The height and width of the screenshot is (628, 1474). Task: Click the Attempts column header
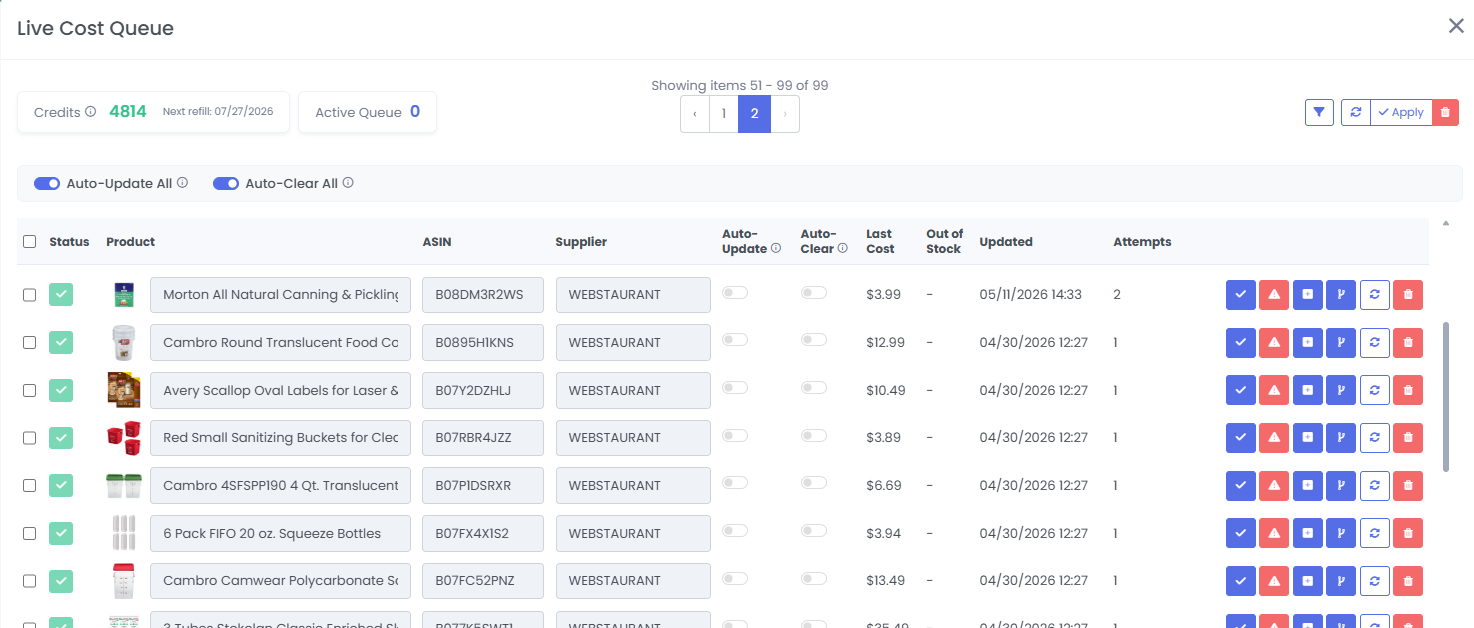pos(1142,242)
